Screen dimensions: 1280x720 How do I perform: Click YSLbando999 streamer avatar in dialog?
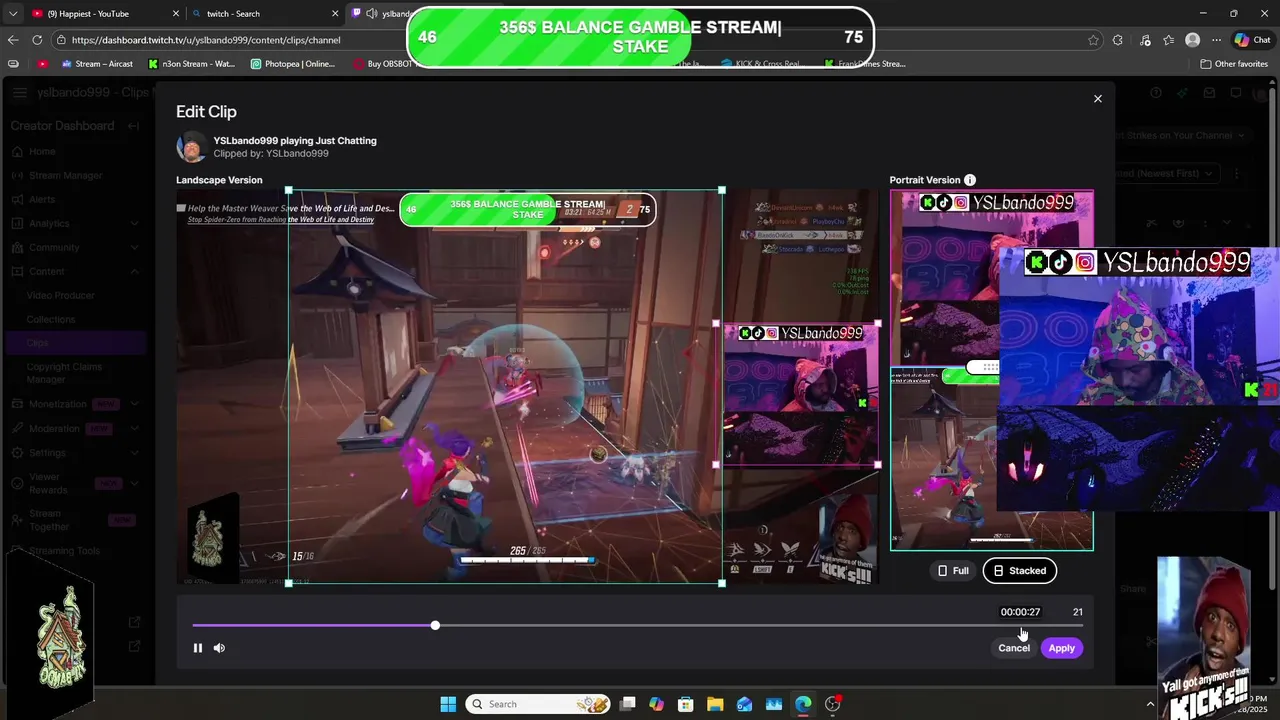click(x=191, y=147)
